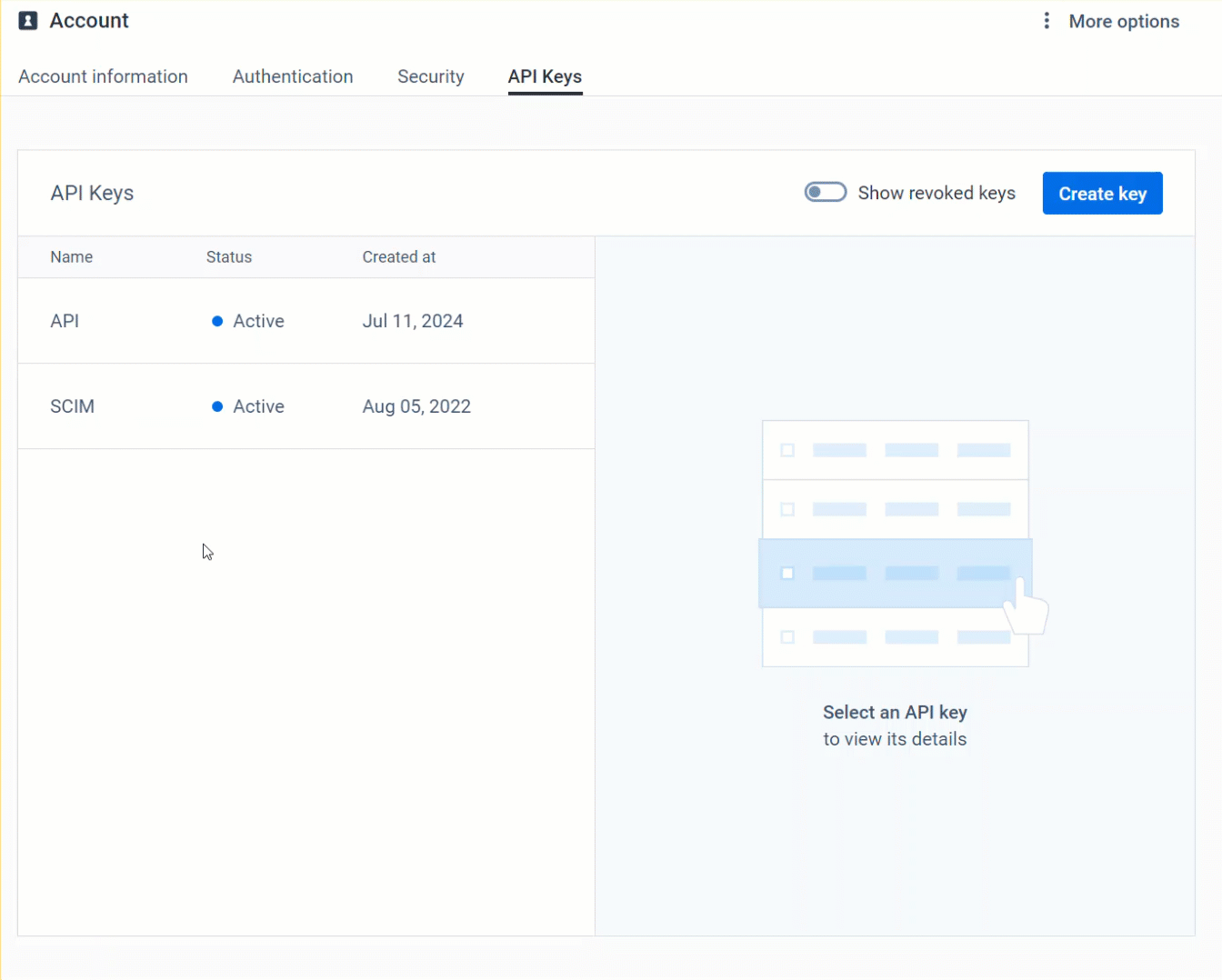Click the Name column header
The image size is (1222, 980).
(71, 257)
